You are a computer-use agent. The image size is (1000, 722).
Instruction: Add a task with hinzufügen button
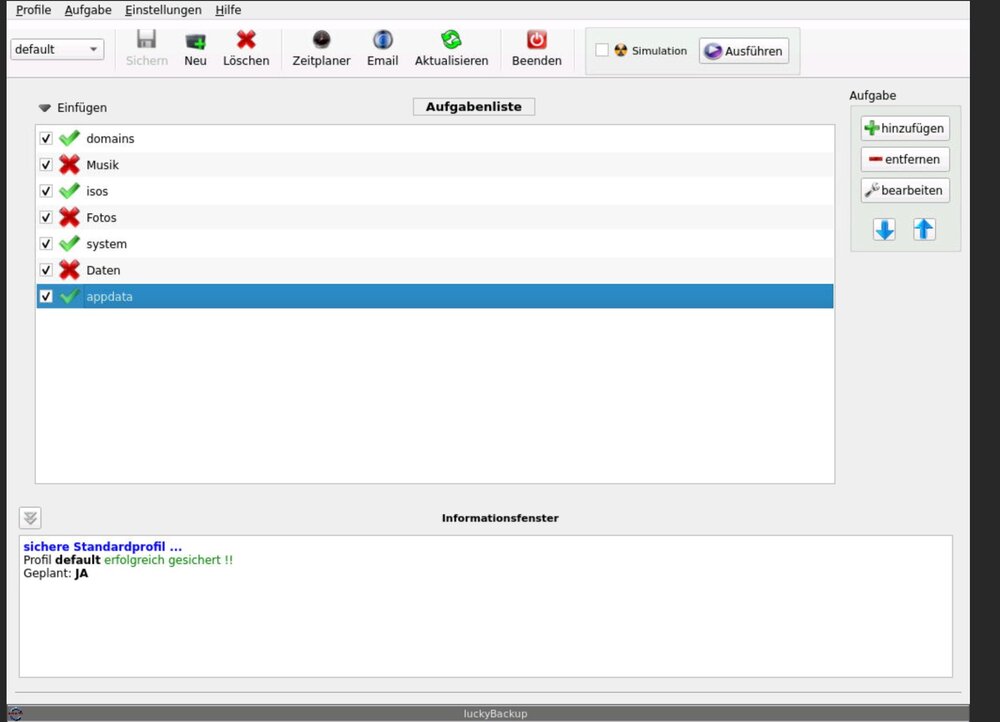pos(905,128)
